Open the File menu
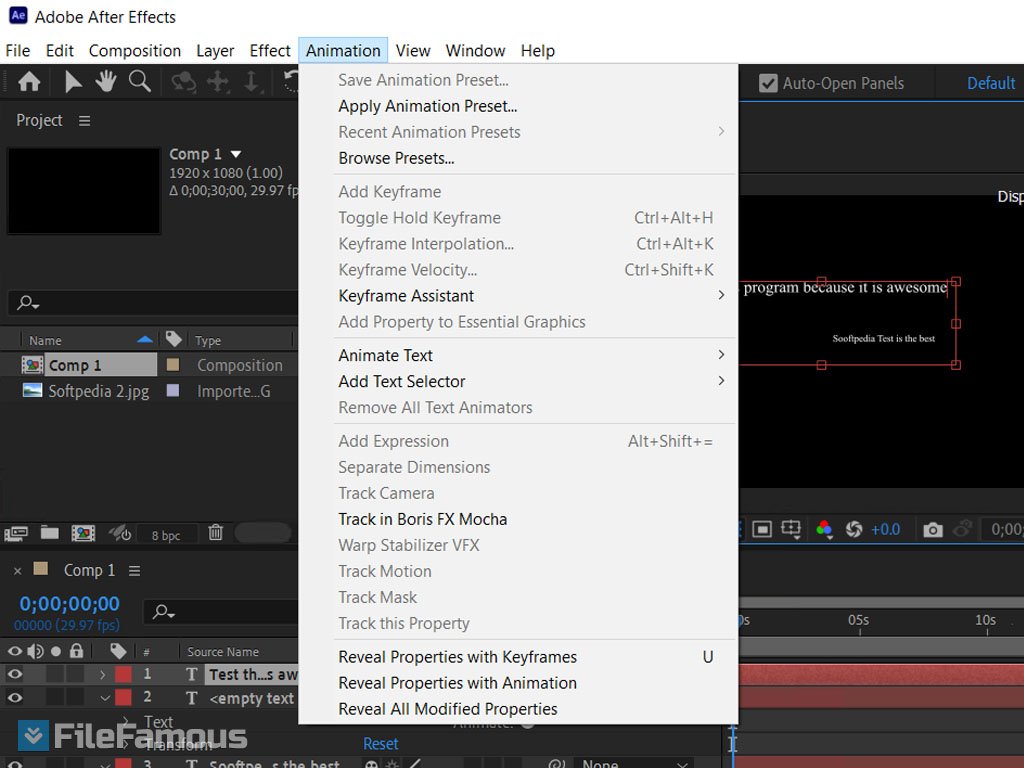Viewport: 1024px width, 768px height. click(x=18, y=50)
